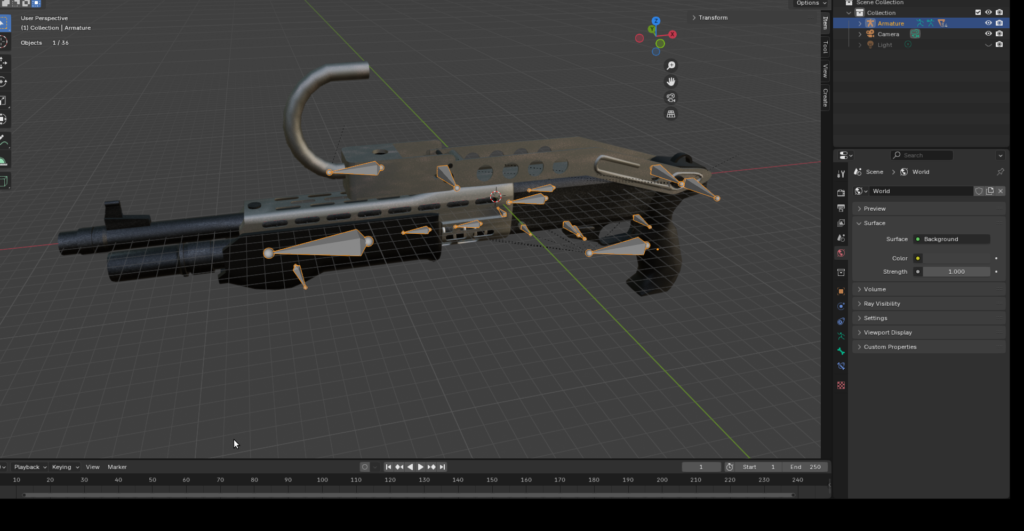
Task: Expand the Ray Visibility panel
Action: (x=929, y=304)
